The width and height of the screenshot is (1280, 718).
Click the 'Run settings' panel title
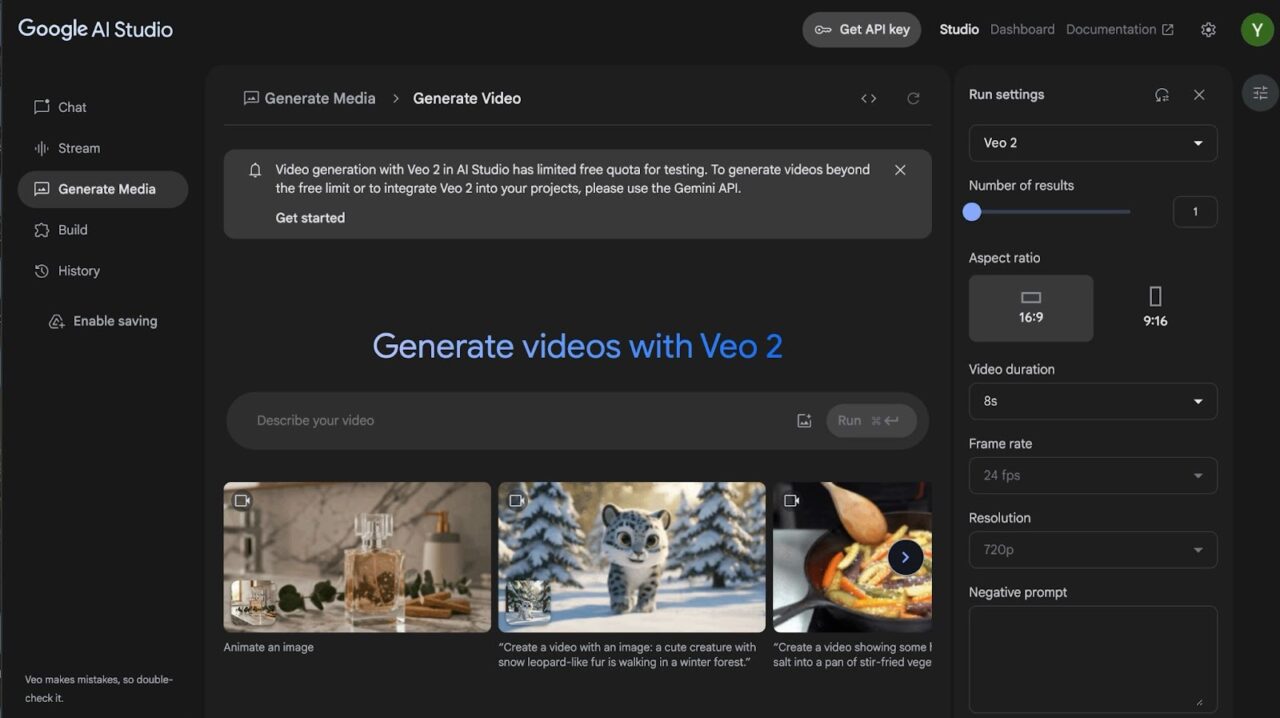(x=1006, y=95)
